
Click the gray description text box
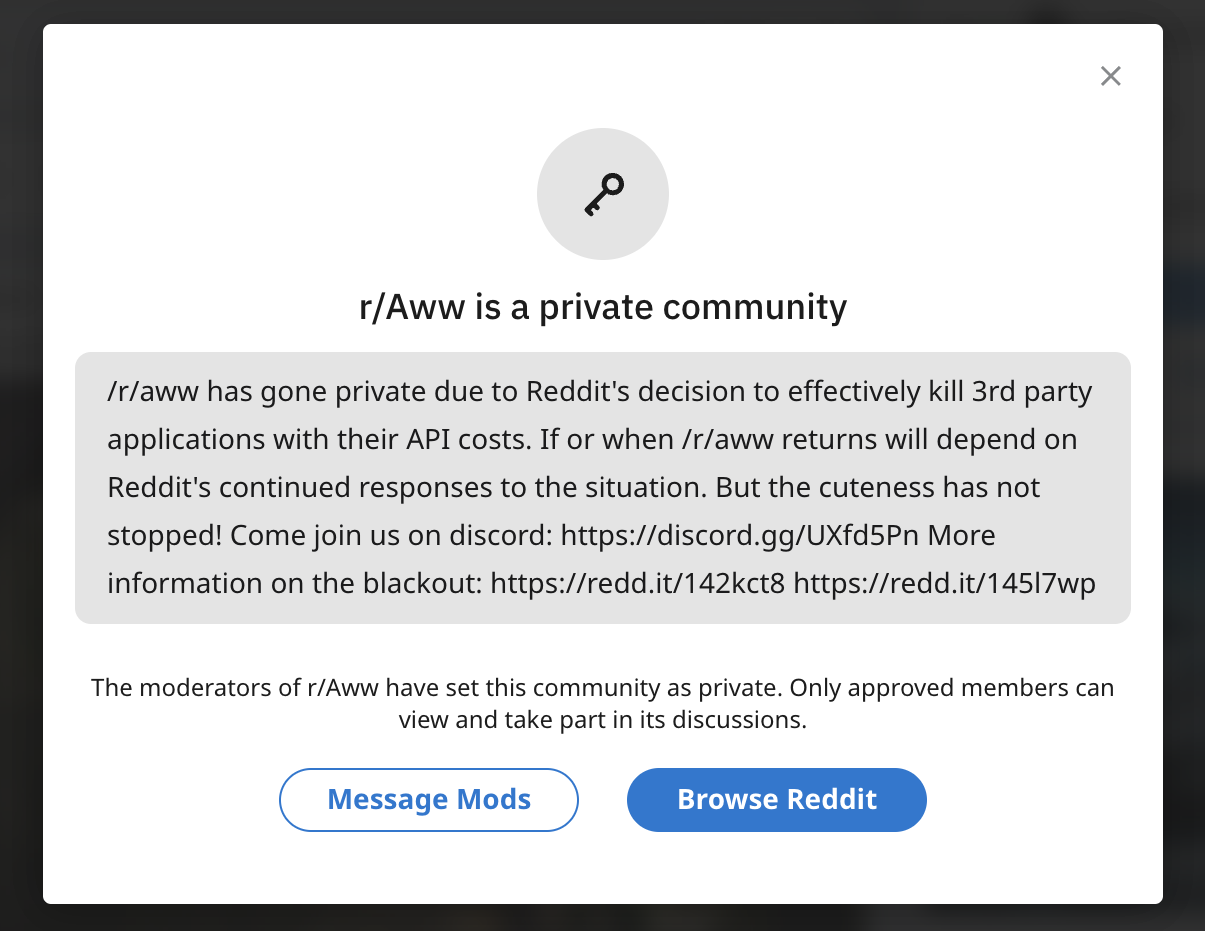click(x=602, y=487)
